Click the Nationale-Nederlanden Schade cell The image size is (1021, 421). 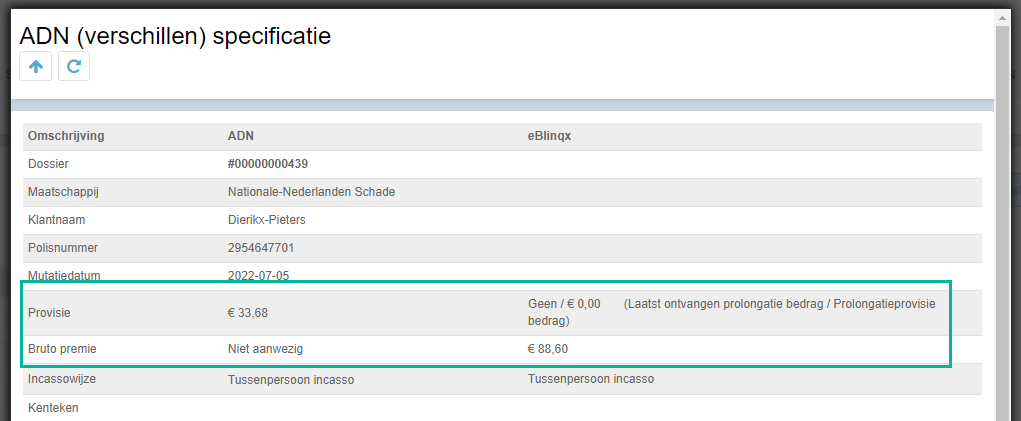coord(311,193)
